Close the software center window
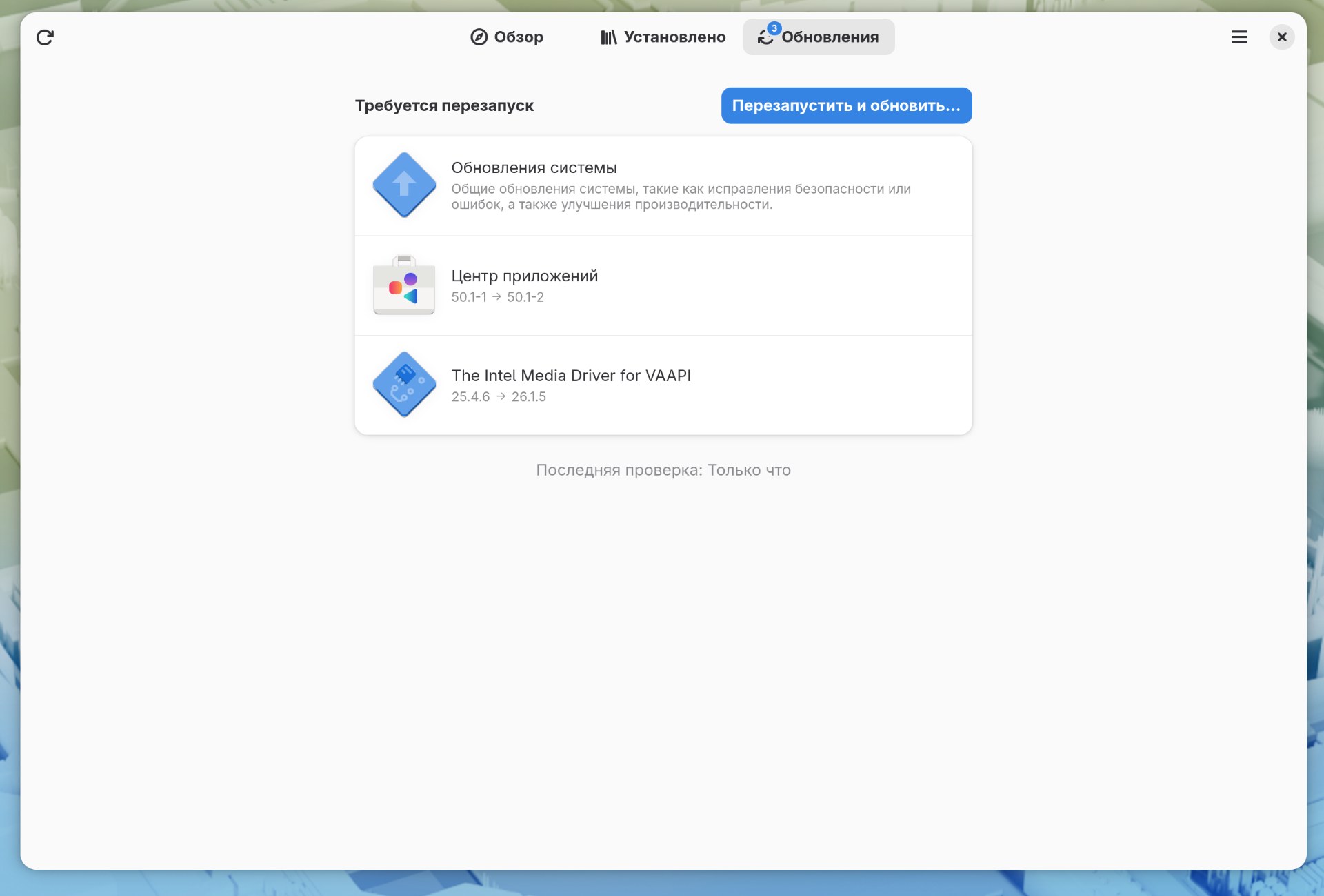The width and height of the screenshot is (1324, 896). point(1281,37)
